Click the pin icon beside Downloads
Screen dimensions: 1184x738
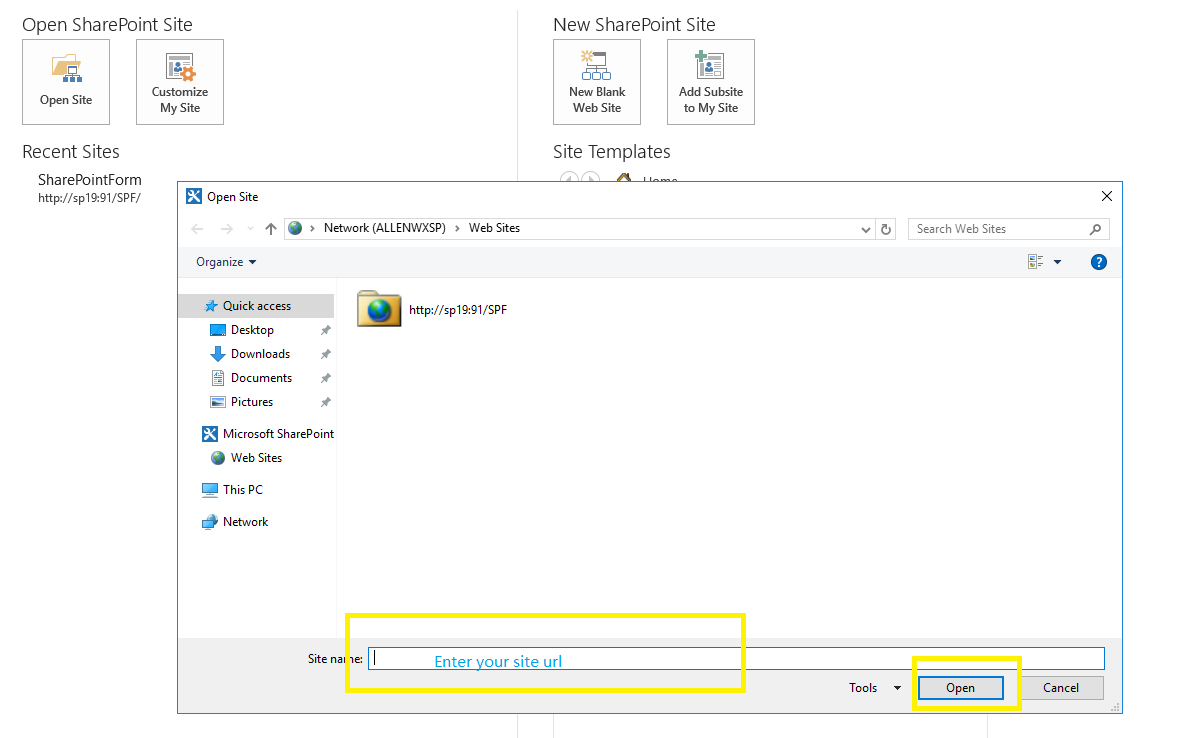(x=325, y=354)
